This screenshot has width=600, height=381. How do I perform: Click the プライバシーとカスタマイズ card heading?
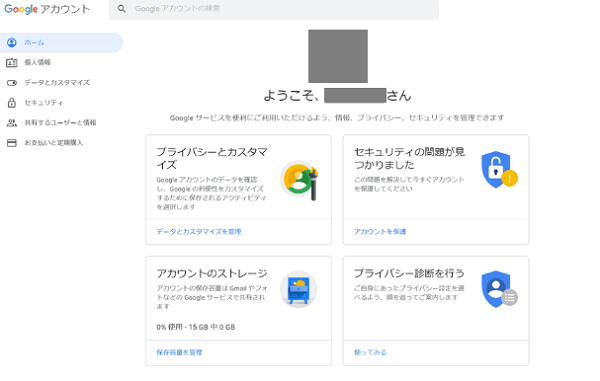212,158
